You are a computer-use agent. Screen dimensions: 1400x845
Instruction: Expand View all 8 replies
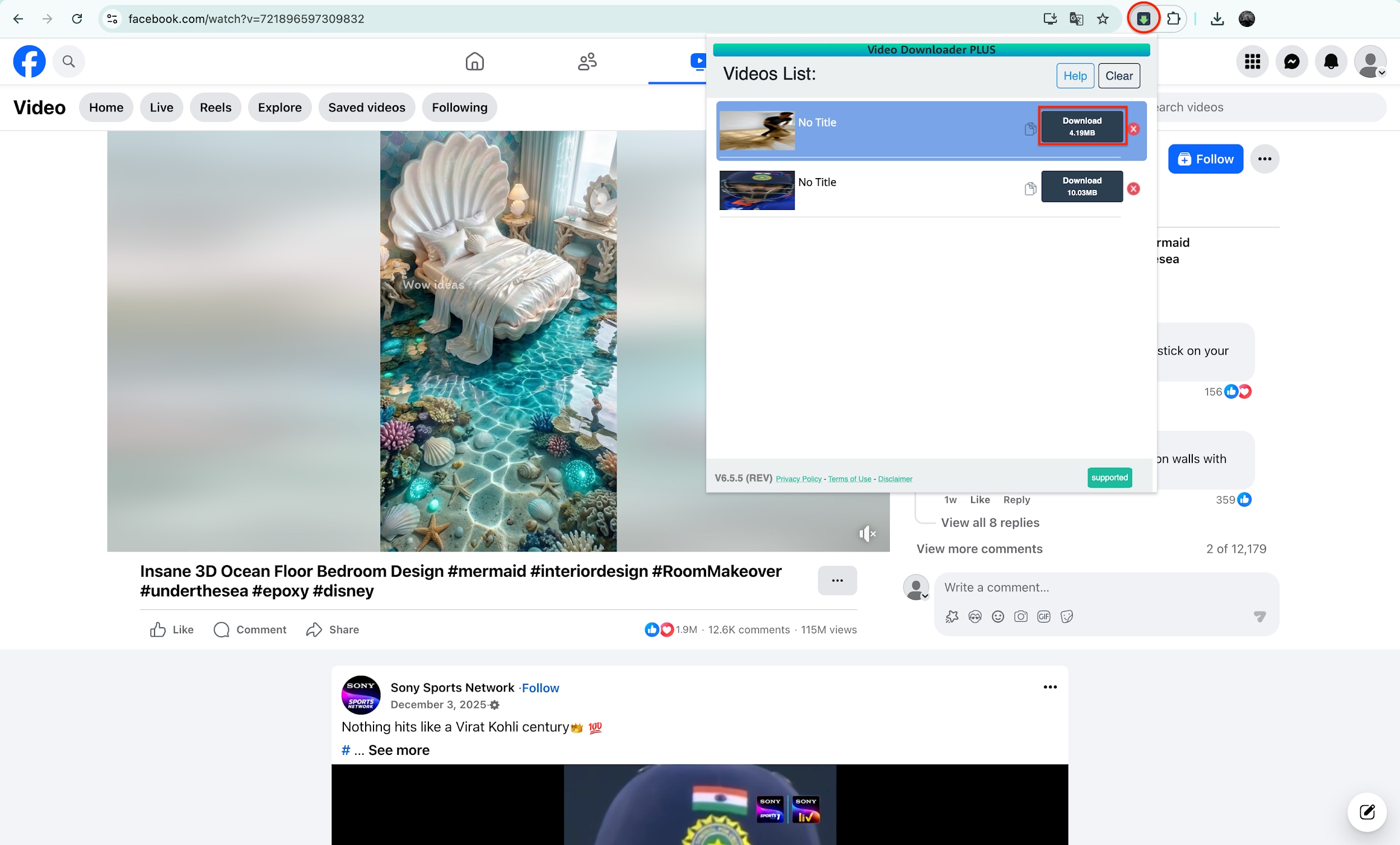(x=989, y=523)
